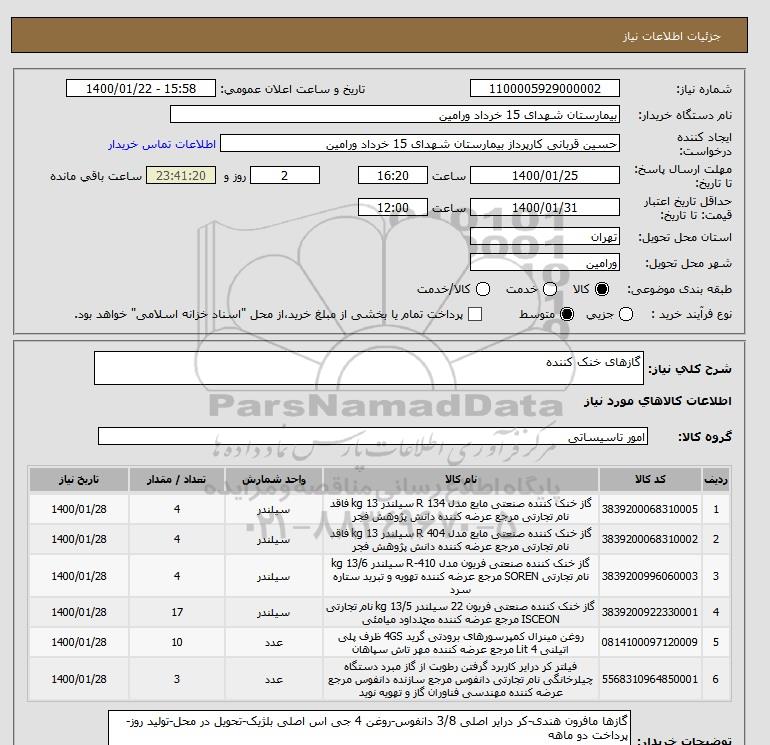Click the public announcement date field 1400/01/22 - 15:58
This screenshot has height=745, width=770.
141,89
